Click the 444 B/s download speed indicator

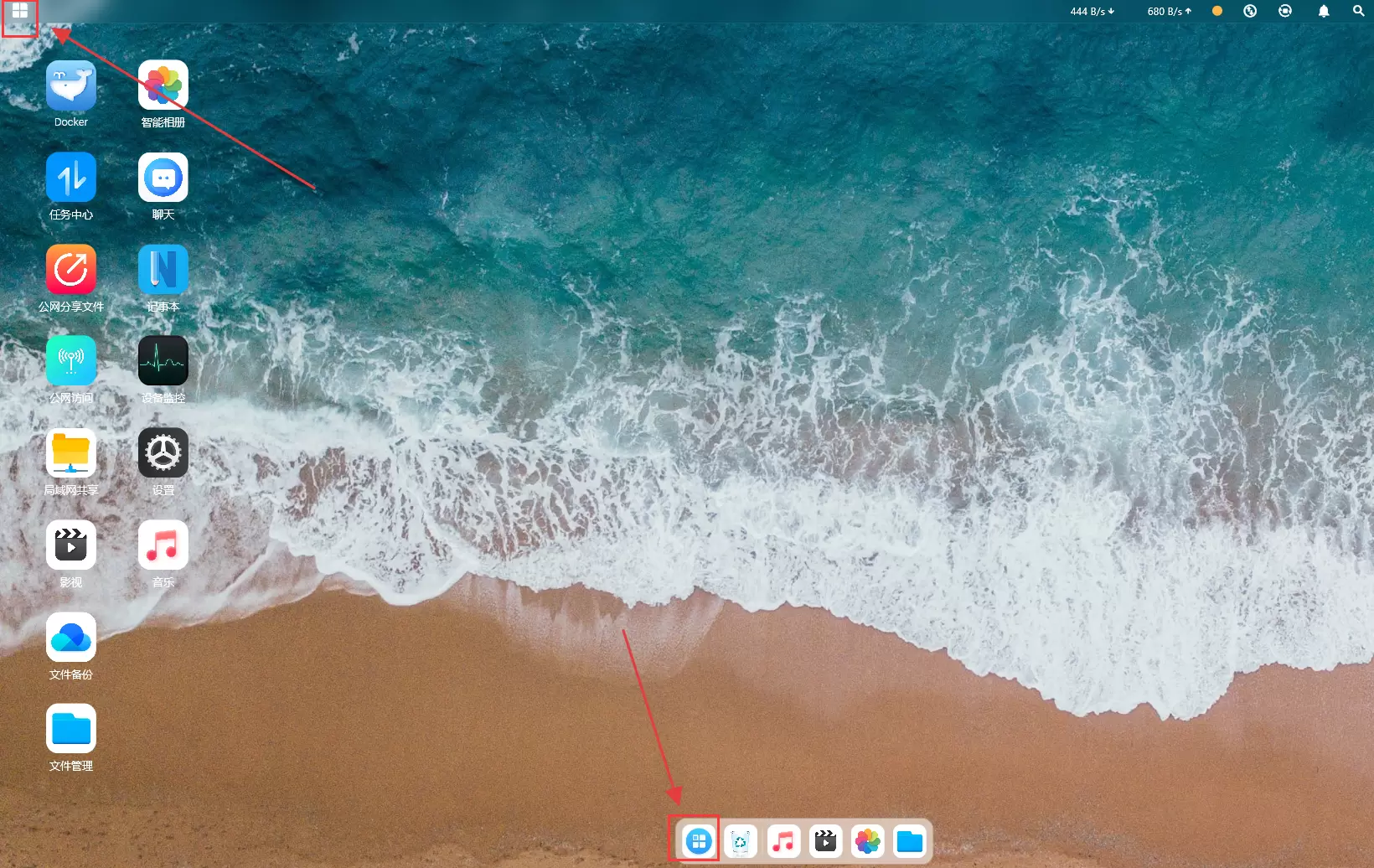pyautogui.click(x=1092, y=12)
